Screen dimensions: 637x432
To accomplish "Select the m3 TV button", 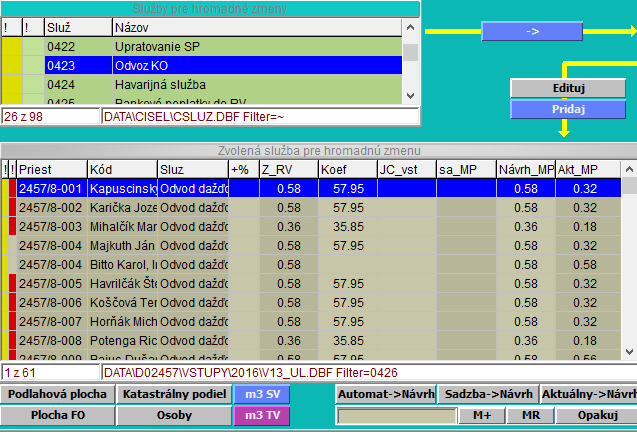I will (262, 415).
